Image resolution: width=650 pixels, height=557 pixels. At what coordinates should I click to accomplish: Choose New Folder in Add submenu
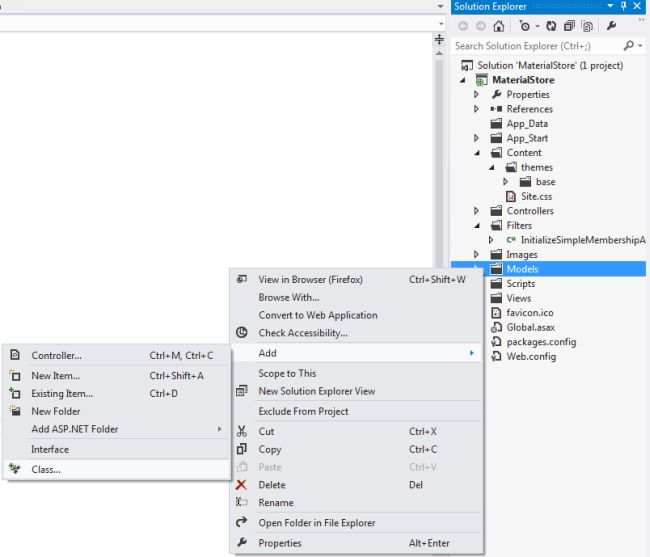[116, 412]
